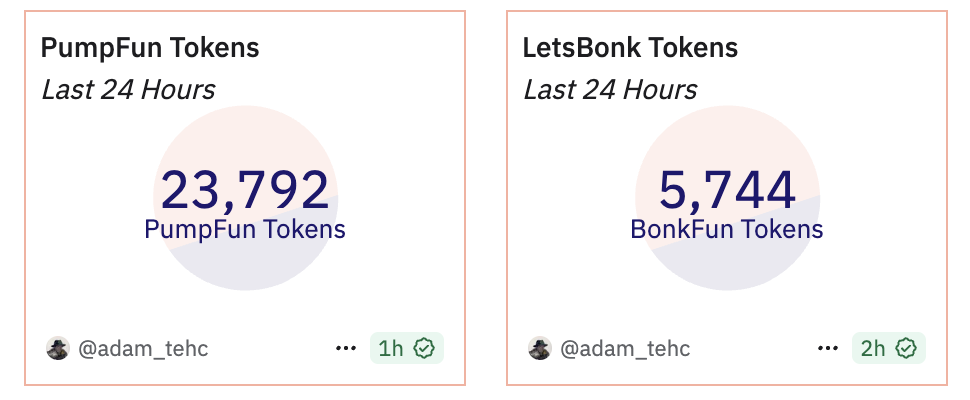Click the 23,792 counter value

click(x=245, y=190)
